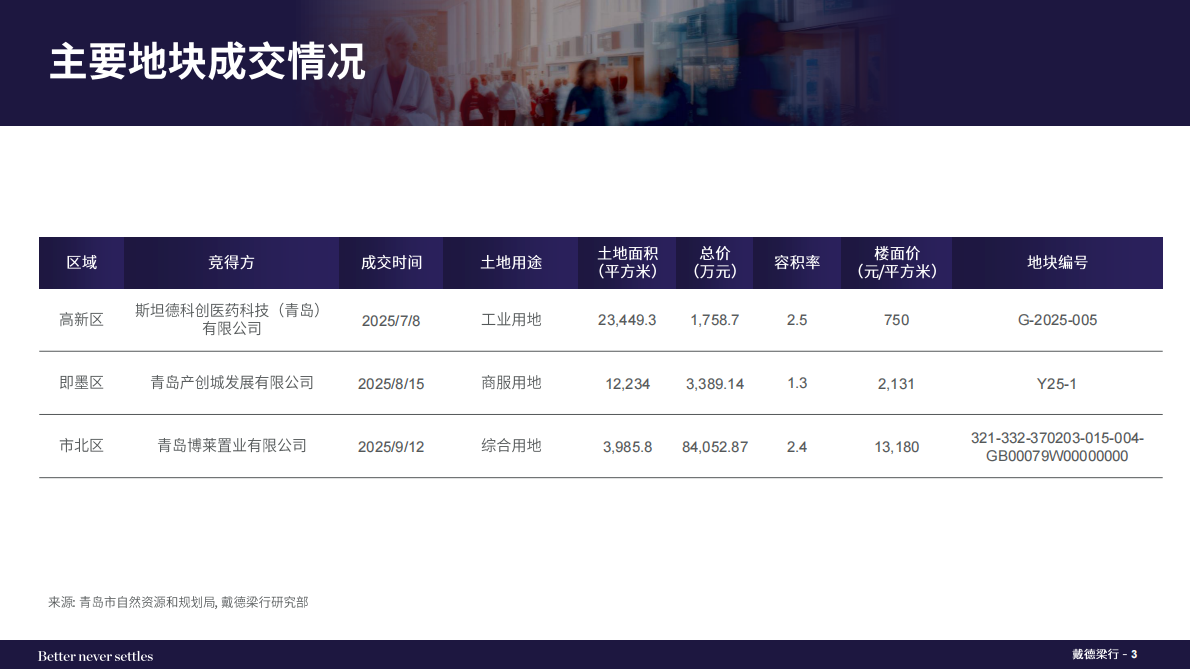
Task: Click the date 2025/8/15 cell
Action: (391, 384)
